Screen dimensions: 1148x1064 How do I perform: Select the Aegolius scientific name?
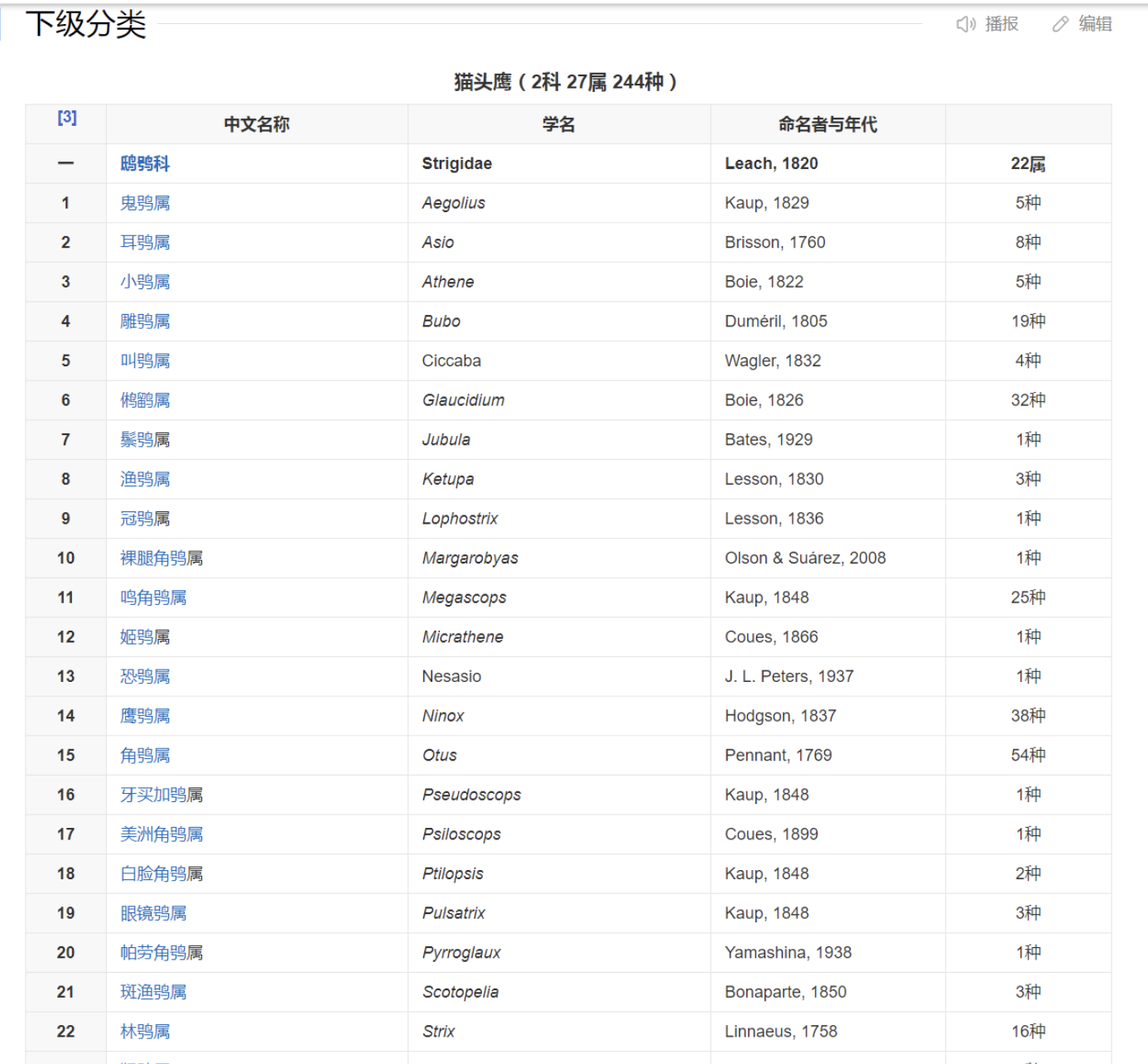coord(454,203)
